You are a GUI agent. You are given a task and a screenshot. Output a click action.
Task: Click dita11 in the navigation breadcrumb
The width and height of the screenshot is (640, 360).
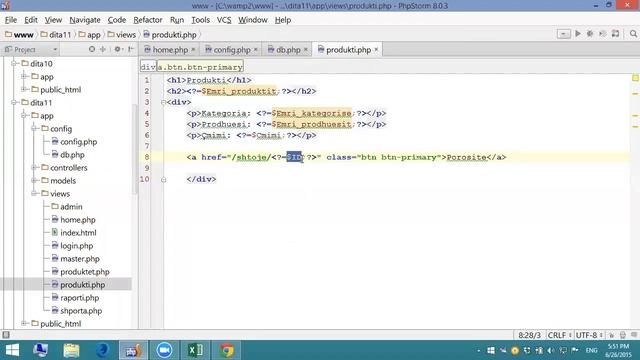[56, 35]
